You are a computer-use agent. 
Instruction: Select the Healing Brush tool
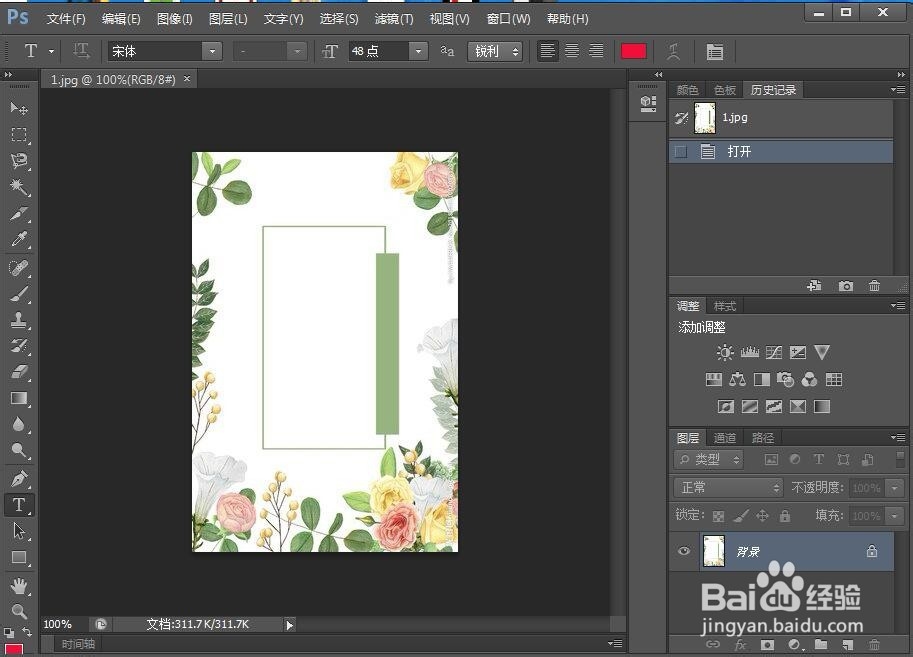coord(19,268)
